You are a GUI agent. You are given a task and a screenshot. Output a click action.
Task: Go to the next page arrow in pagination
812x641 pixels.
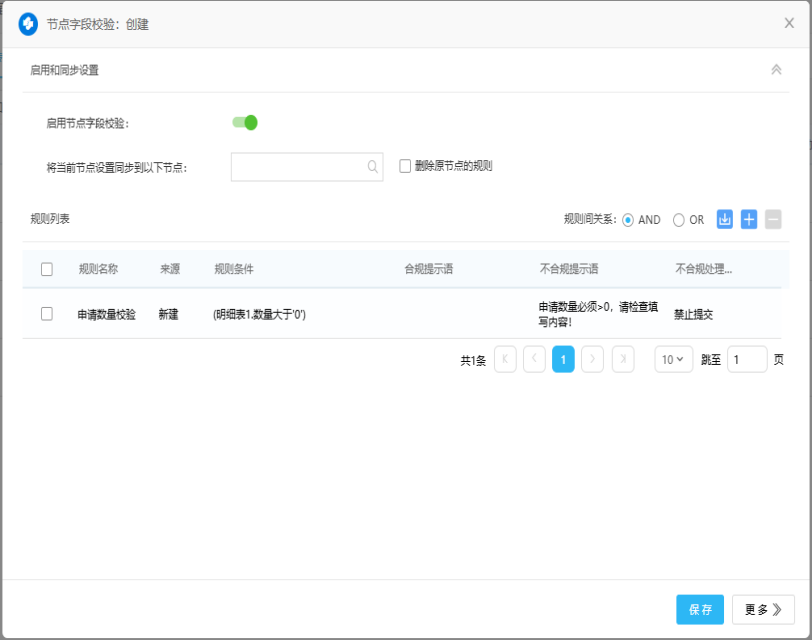tap(592, 359)
